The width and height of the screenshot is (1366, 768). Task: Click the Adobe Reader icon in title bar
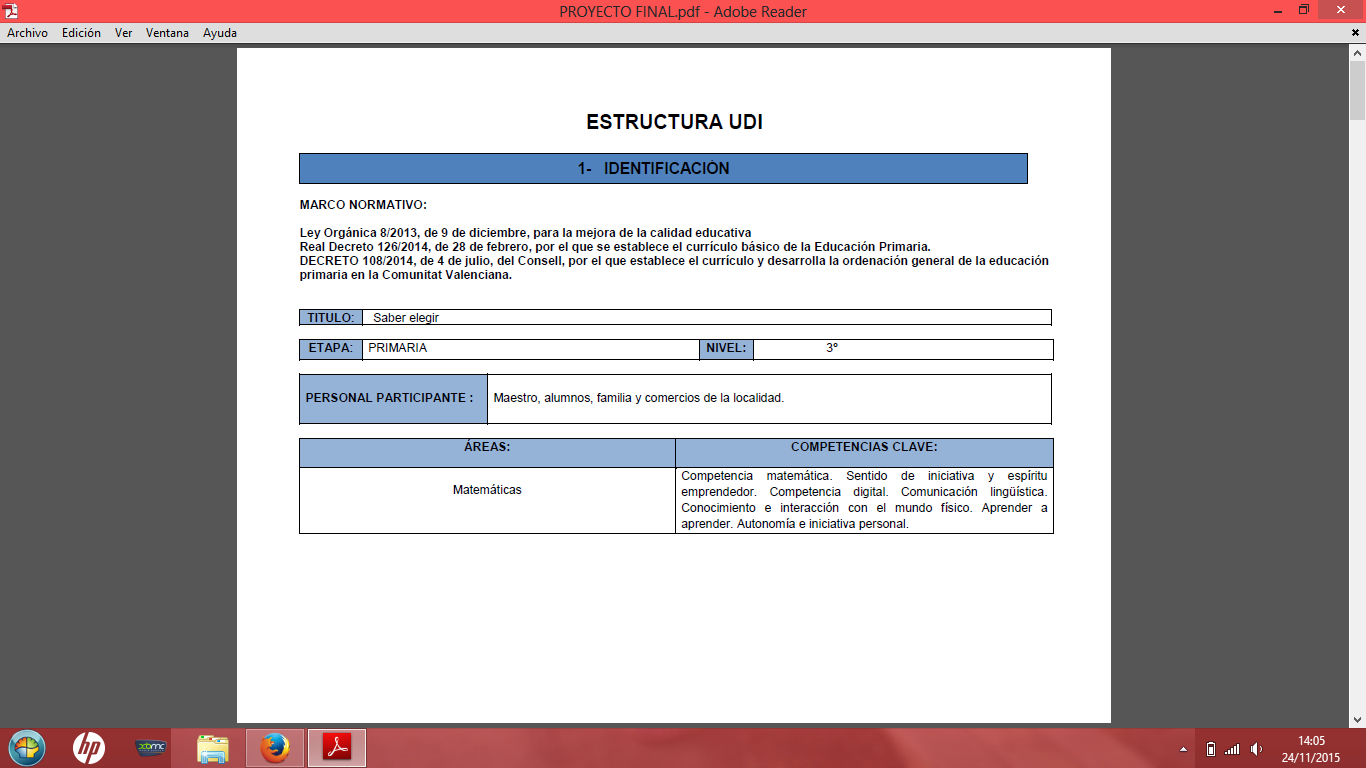(x=10, y=11)
